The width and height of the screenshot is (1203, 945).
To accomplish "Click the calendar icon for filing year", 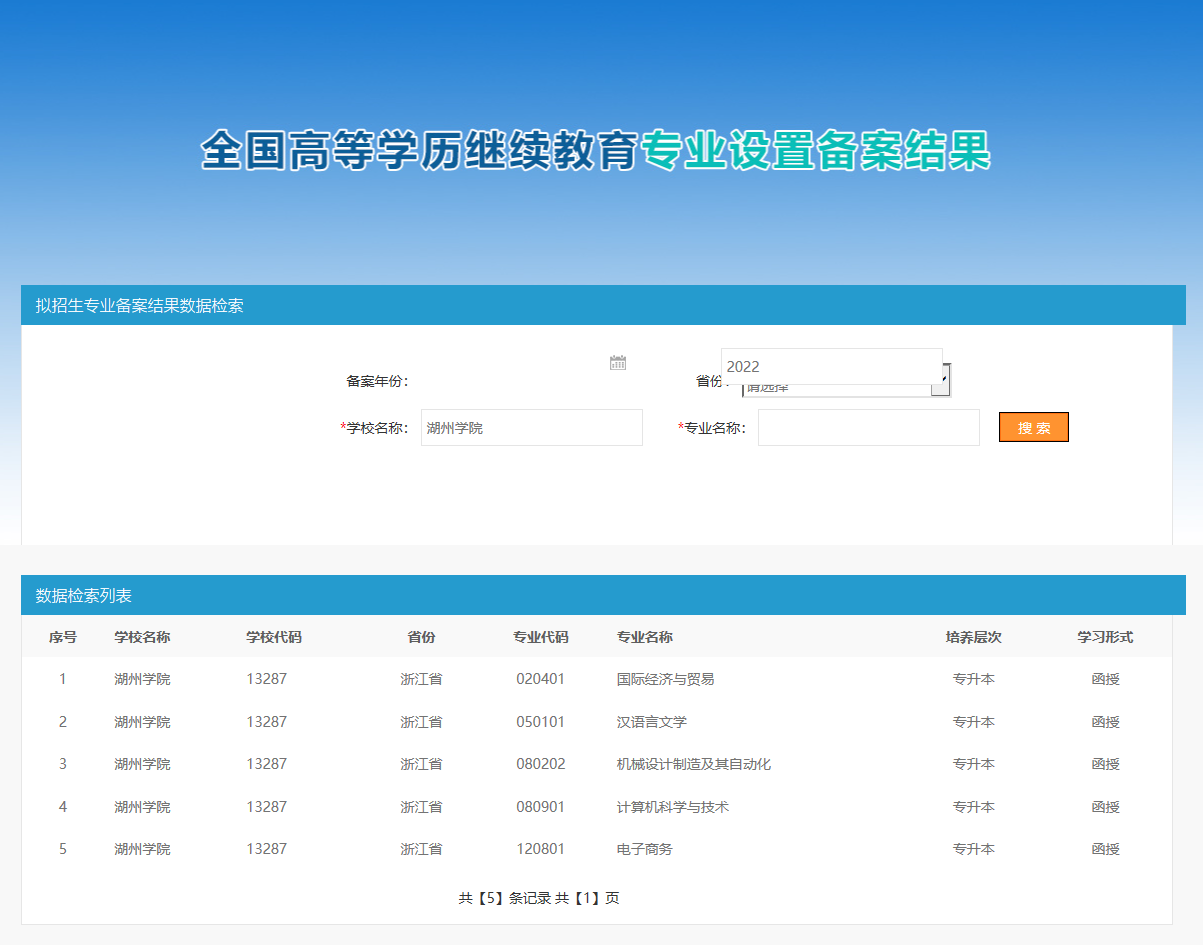I will (618, 363).
